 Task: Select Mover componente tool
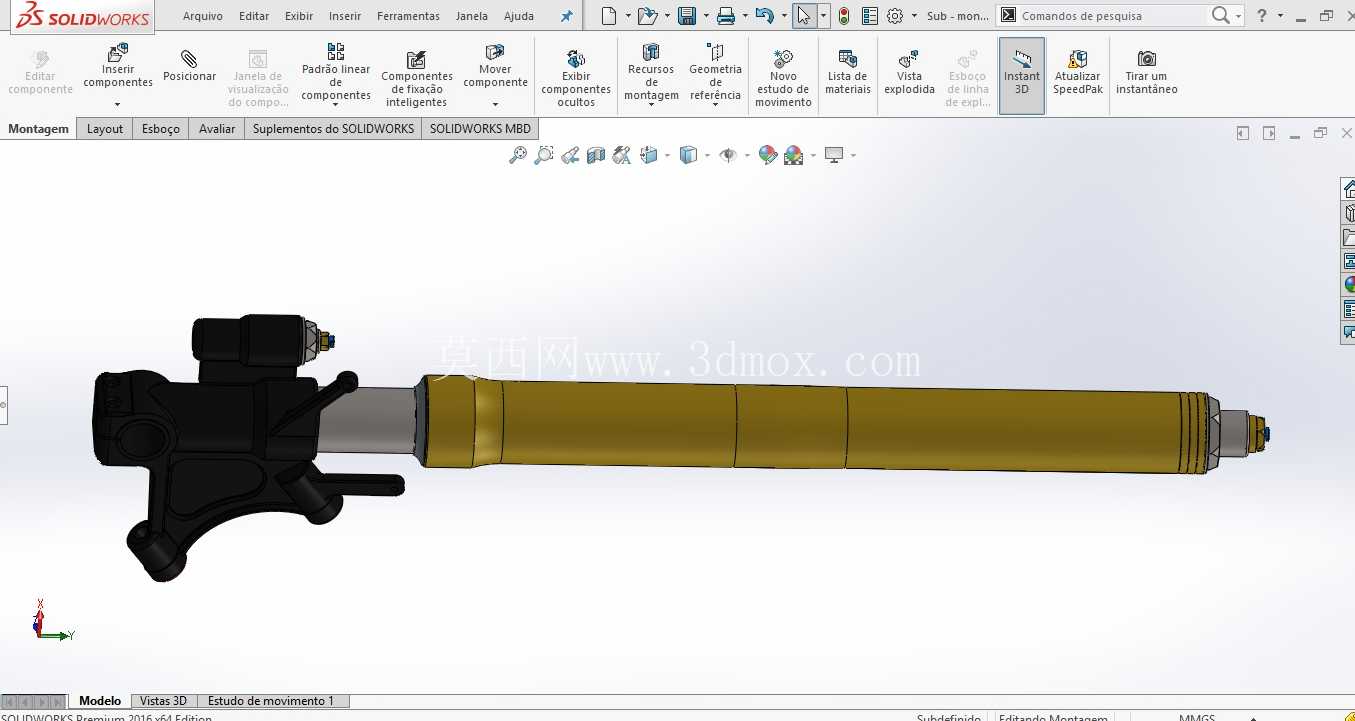(495, 66)
